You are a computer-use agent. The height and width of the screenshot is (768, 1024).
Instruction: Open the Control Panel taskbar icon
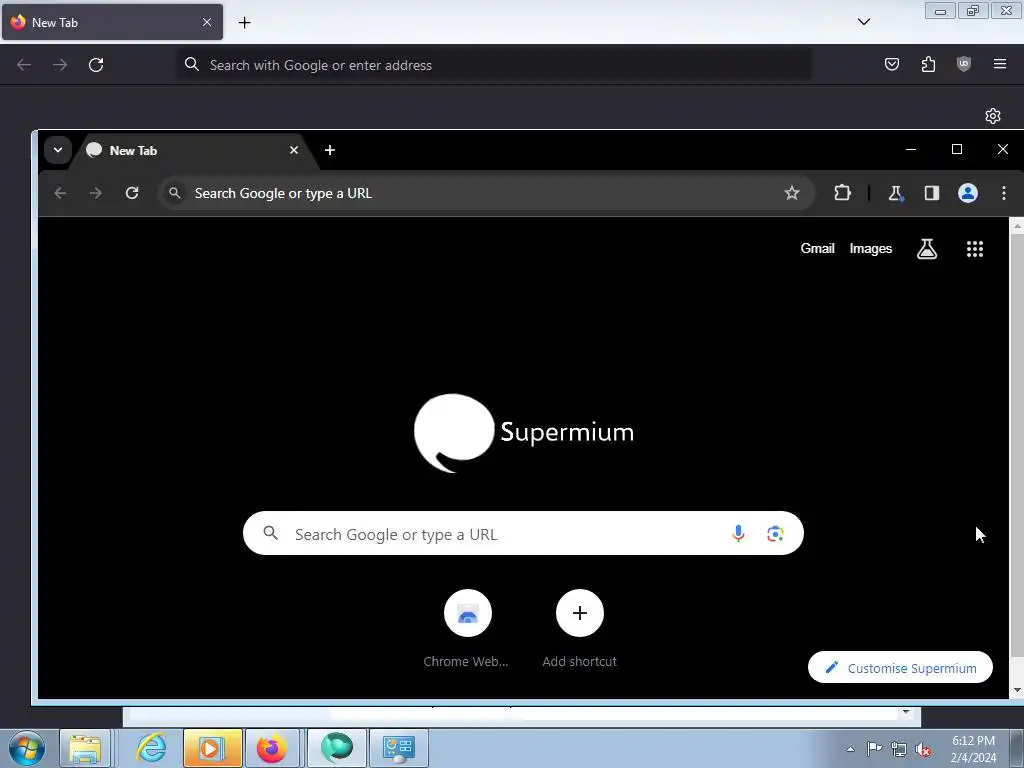pyautogui.click(x=399, y=748)
